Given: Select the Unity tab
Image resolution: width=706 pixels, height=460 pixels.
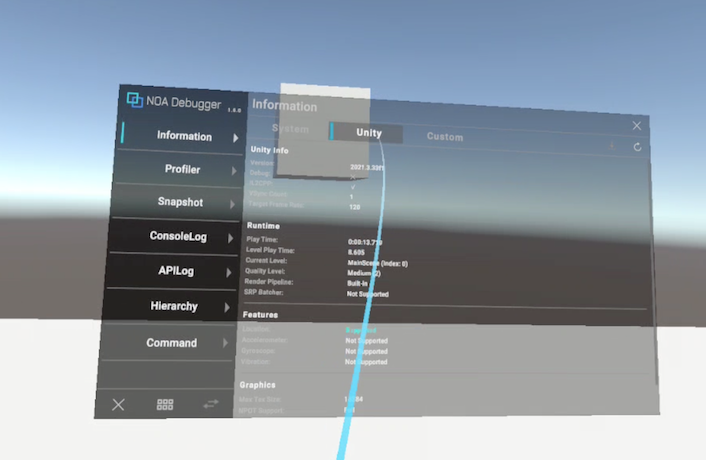Looking at the screenshot, I should 366,133.
